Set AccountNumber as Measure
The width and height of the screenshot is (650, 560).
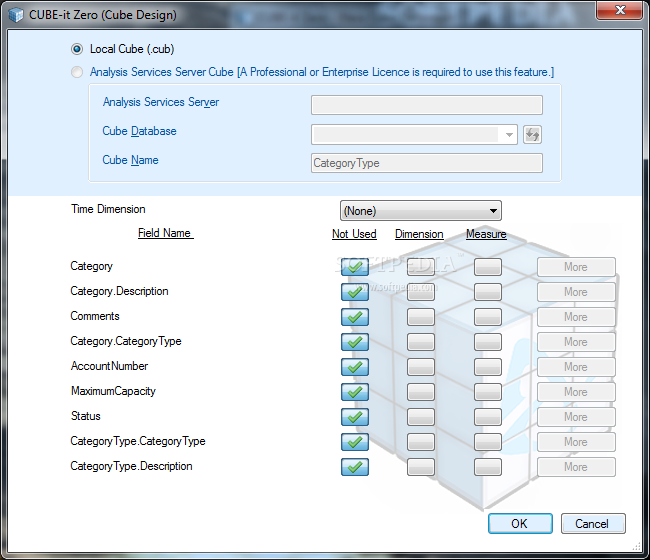pos(488,367)
